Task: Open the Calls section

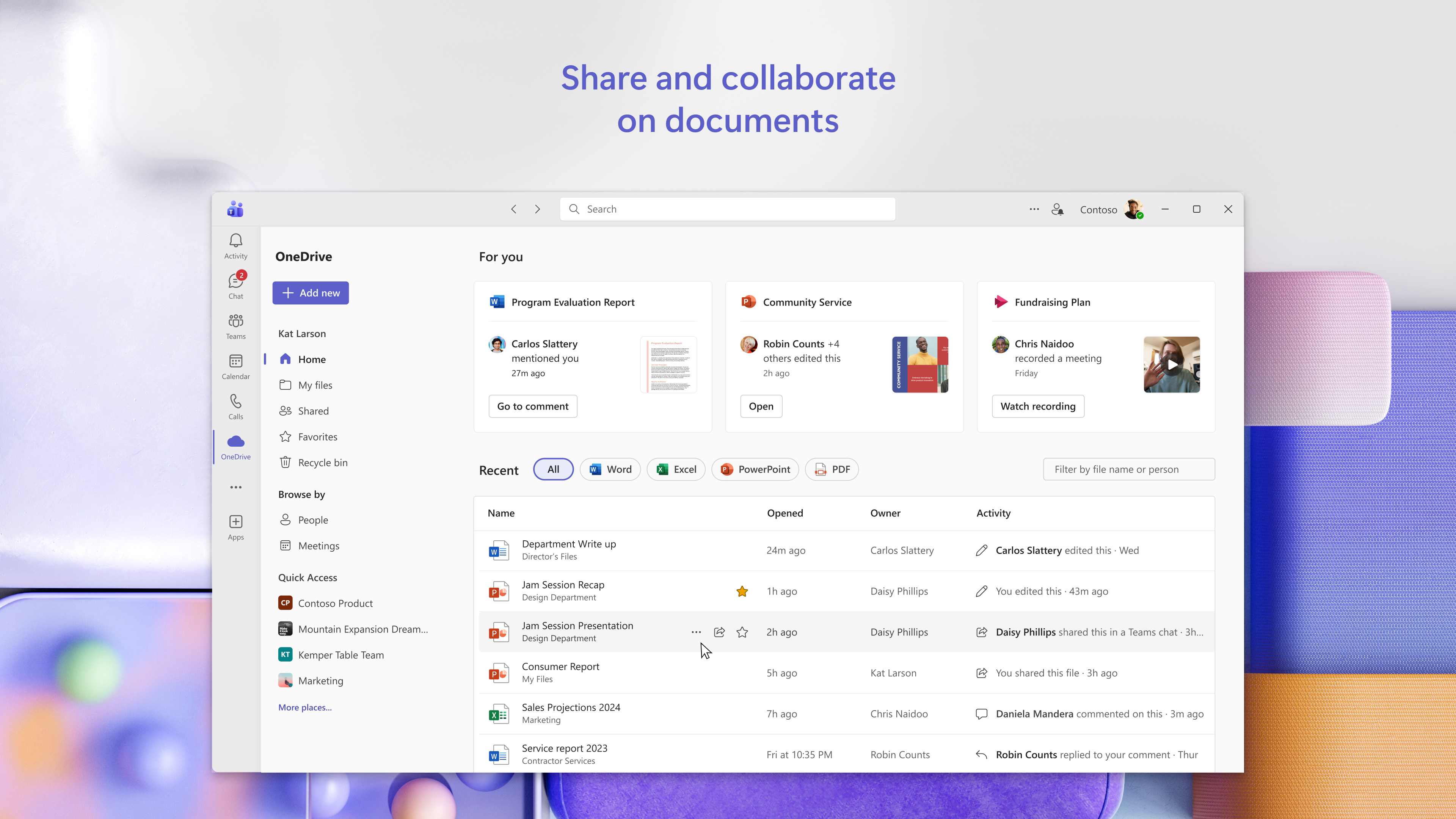Action: point(236,406)
